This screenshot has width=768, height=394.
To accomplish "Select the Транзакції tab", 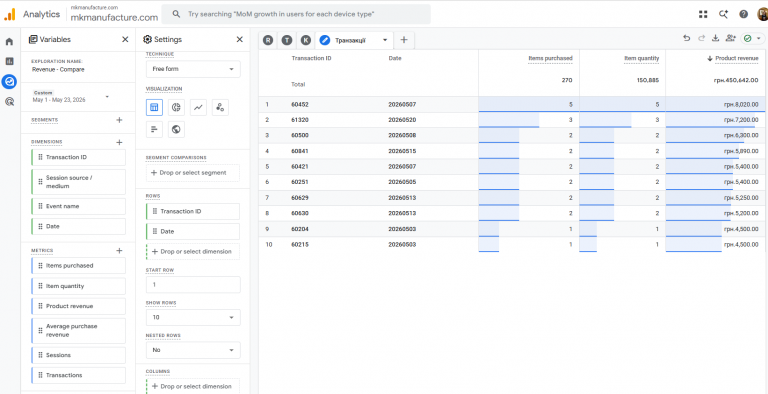I will (350, 40).
